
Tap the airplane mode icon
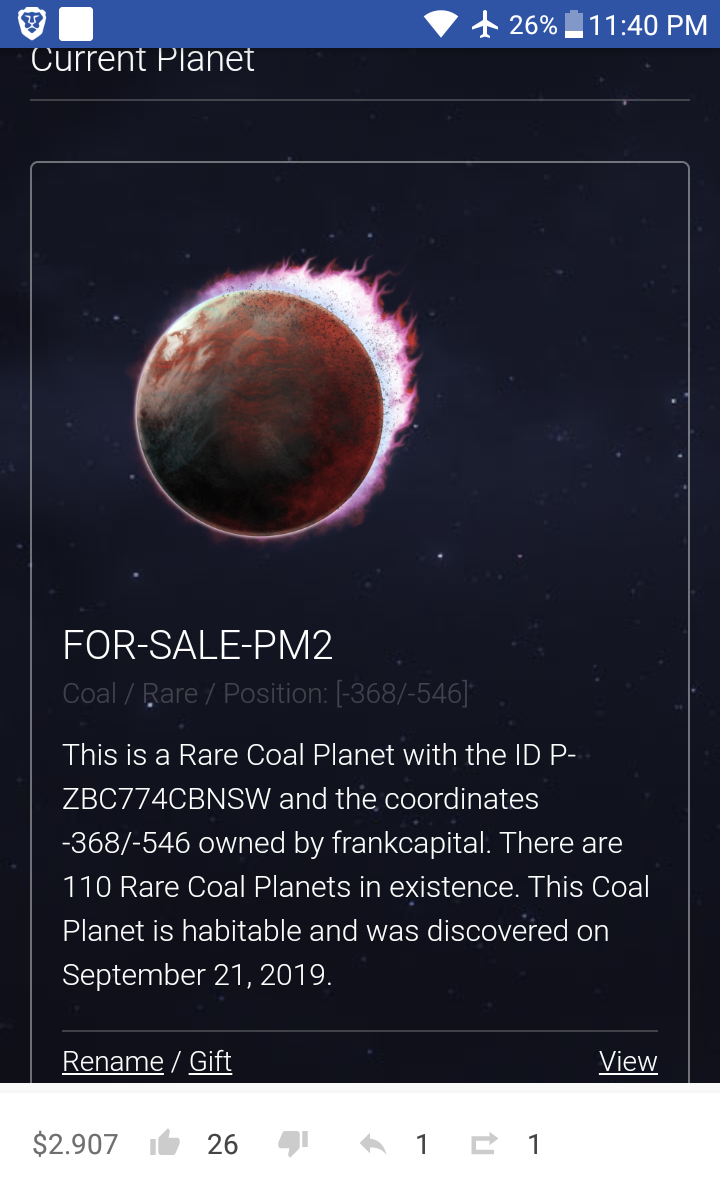tap(485, 24)
